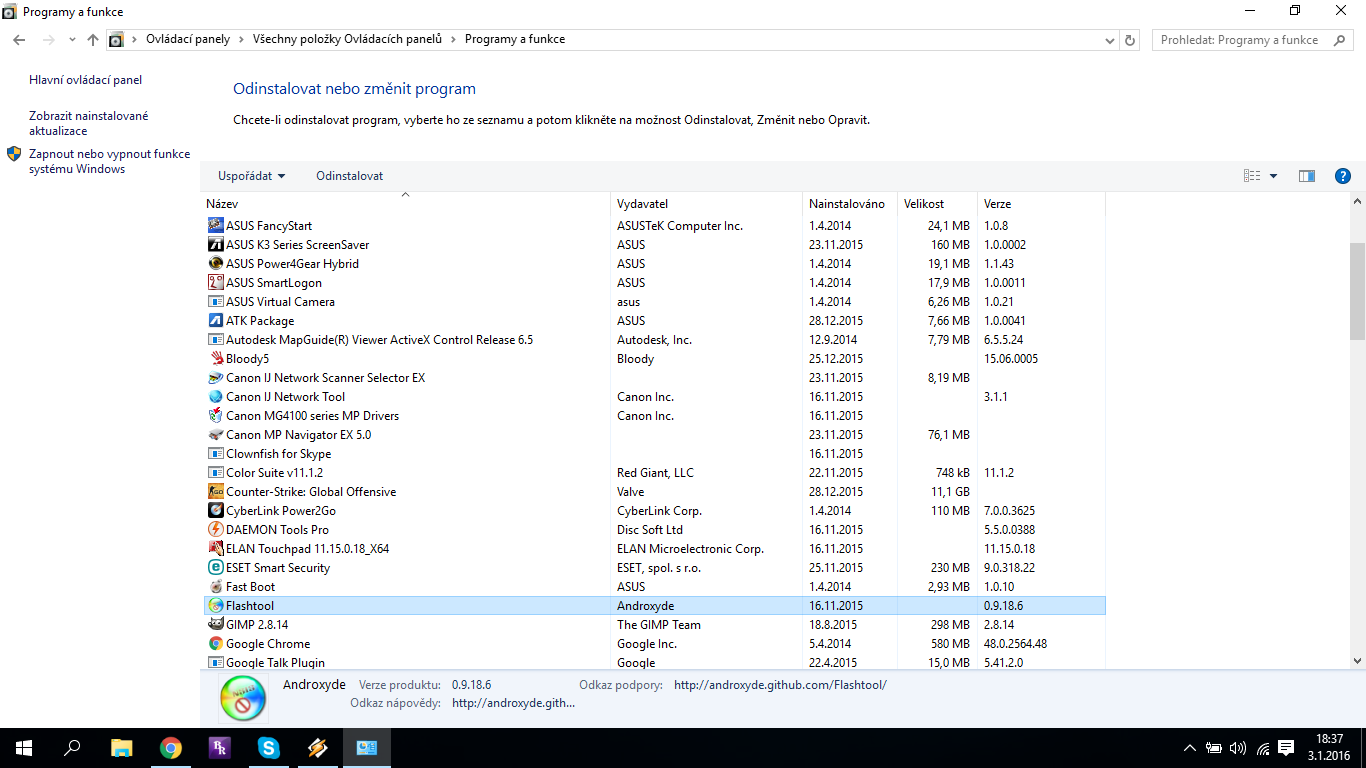Sort by Nainstalováno column header
The height and width of the screenshot is (768, 1366).
pos(849,204)
